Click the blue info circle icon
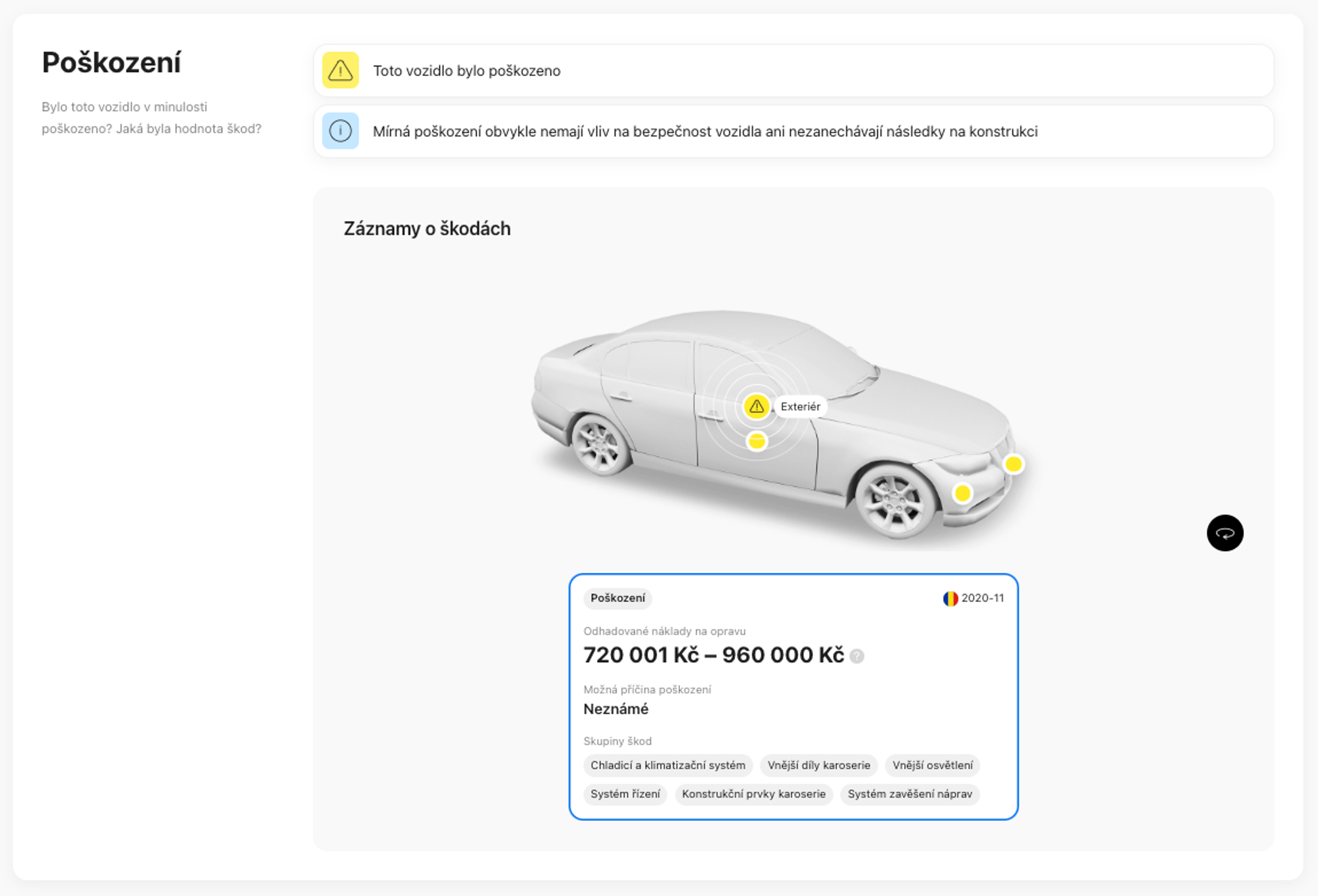 pyautogui.click(x=340, y=131)
